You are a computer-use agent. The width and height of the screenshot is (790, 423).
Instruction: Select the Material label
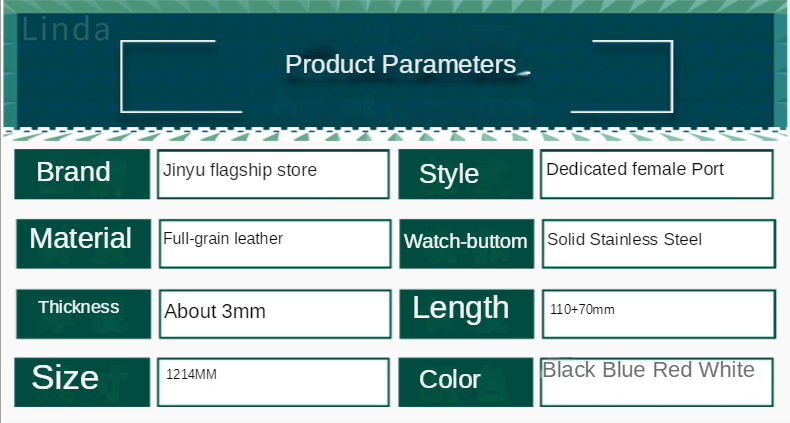click(82, 240)
